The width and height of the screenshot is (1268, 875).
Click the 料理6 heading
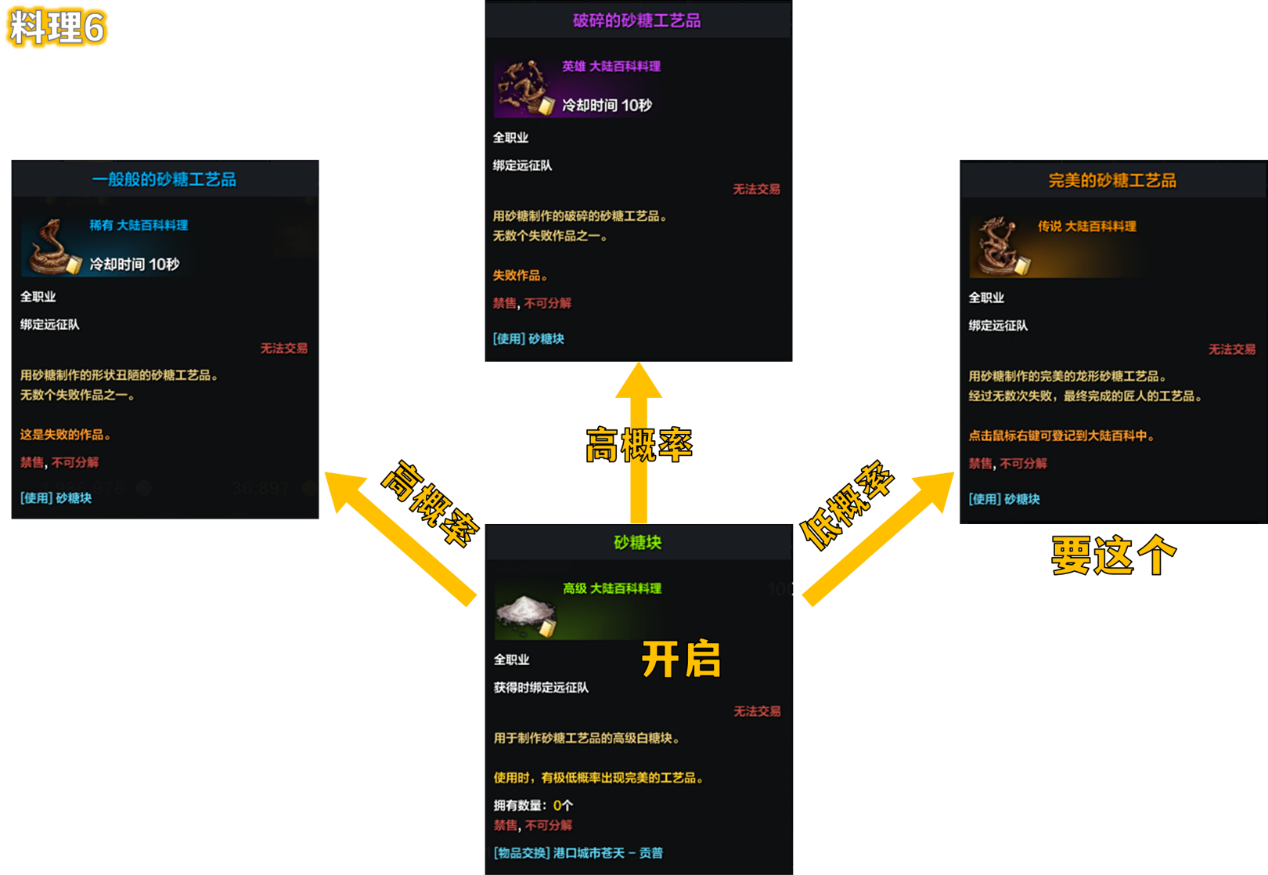click(57, 27)
